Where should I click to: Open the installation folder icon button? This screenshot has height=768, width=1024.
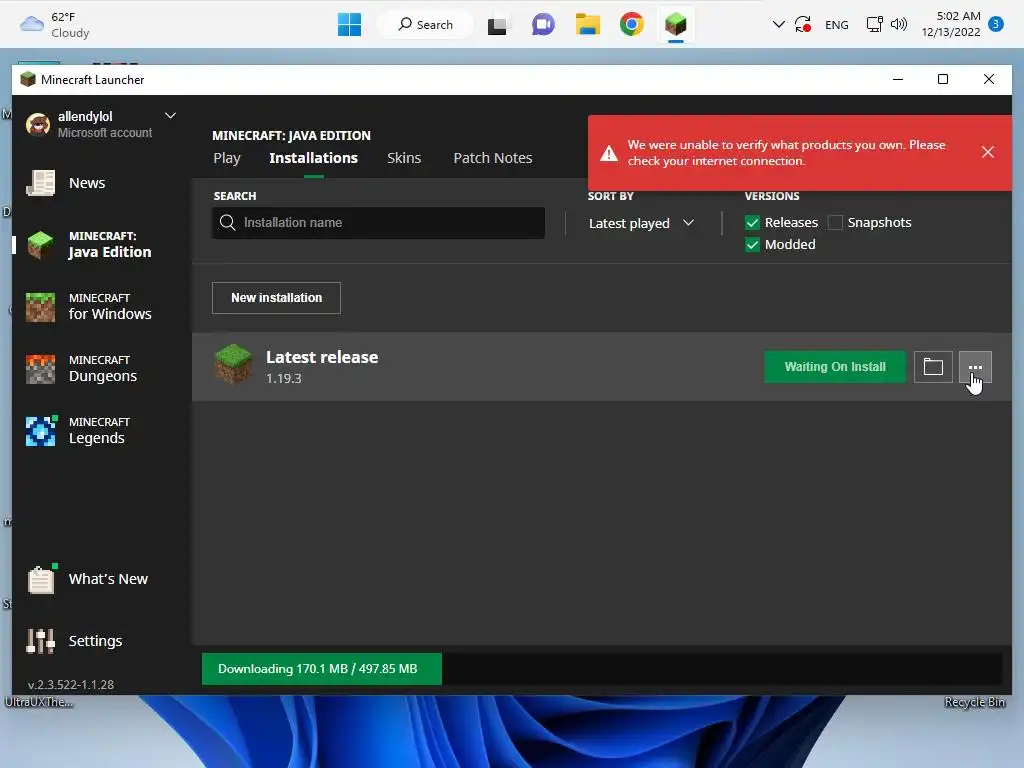[933, 367]
